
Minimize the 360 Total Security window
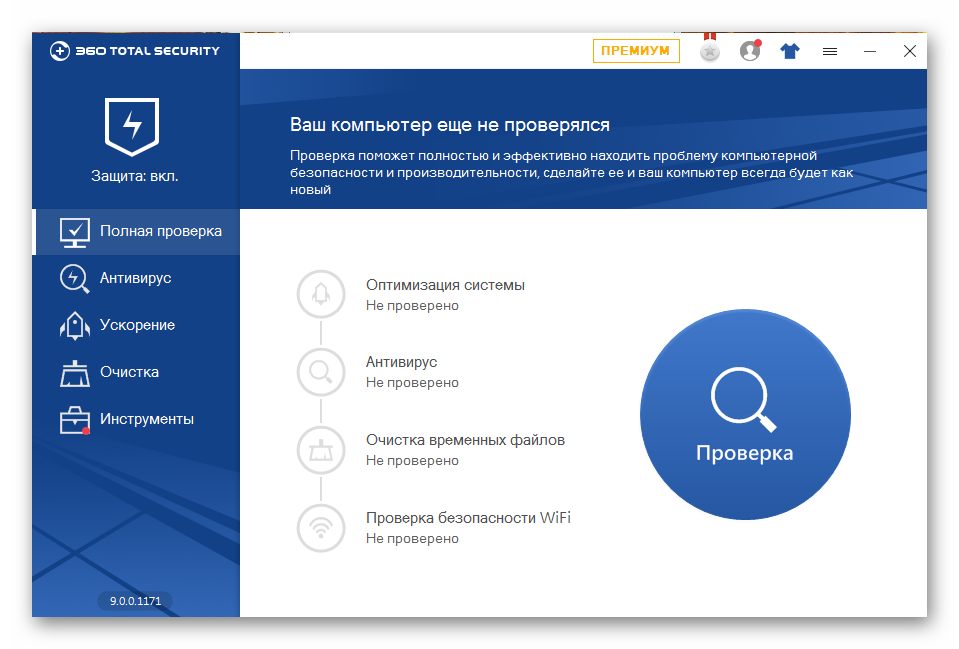click(870, 51)
